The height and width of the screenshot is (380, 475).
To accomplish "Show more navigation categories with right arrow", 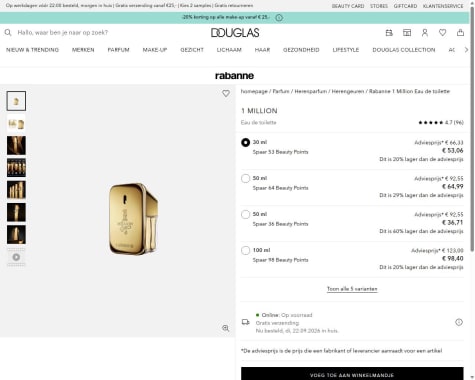I will click(x=466, y=50).
